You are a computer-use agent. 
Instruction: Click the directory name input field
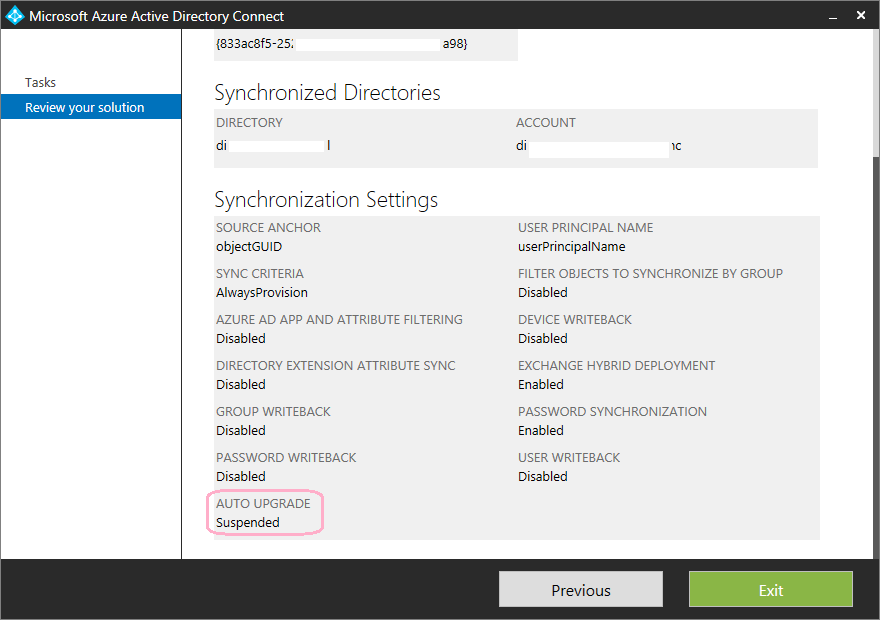tap(277, 145)
